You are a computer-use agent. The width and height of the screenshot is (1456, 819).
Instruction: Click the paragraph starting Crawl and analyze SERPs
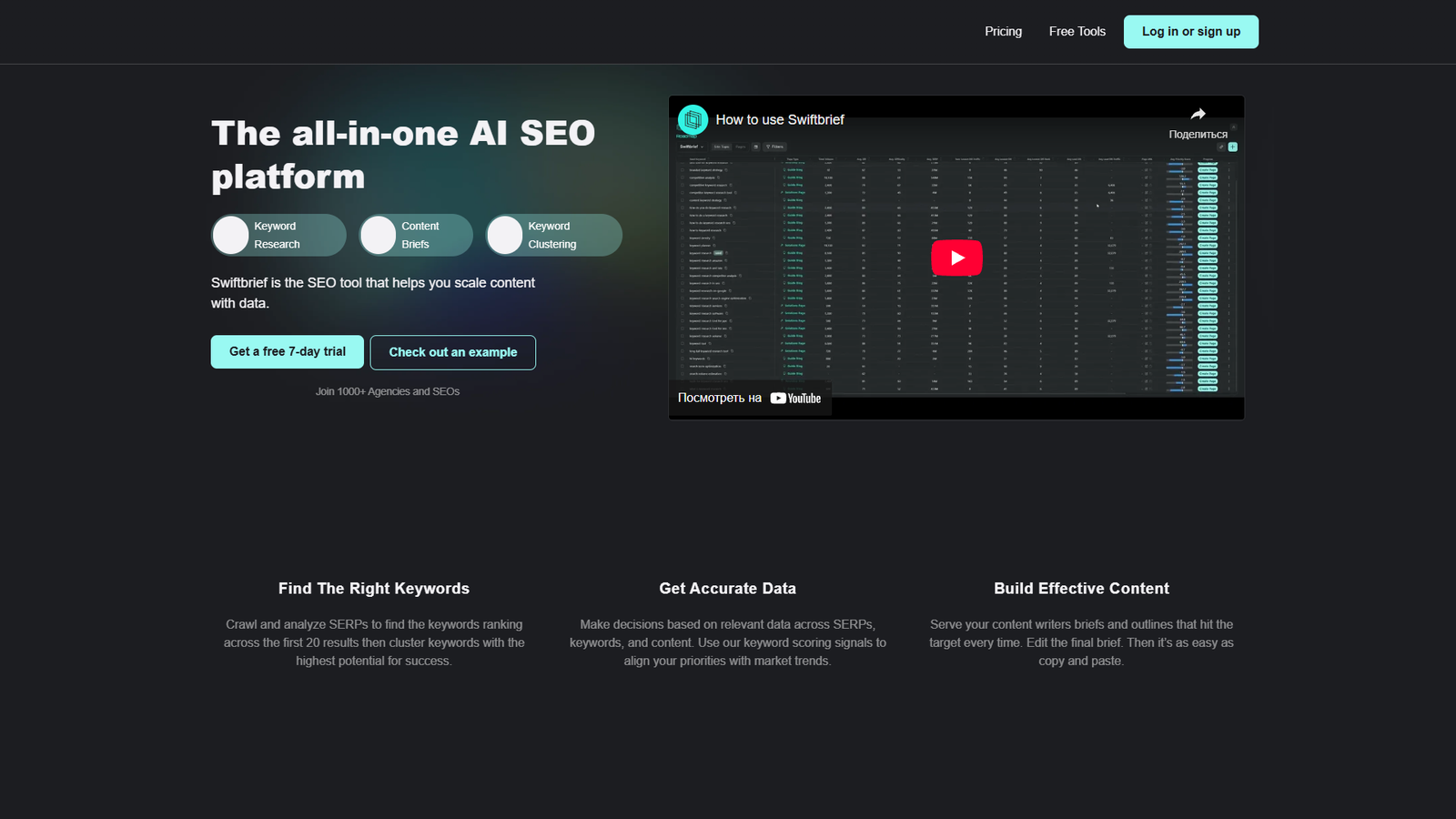[x=374, y=642]
